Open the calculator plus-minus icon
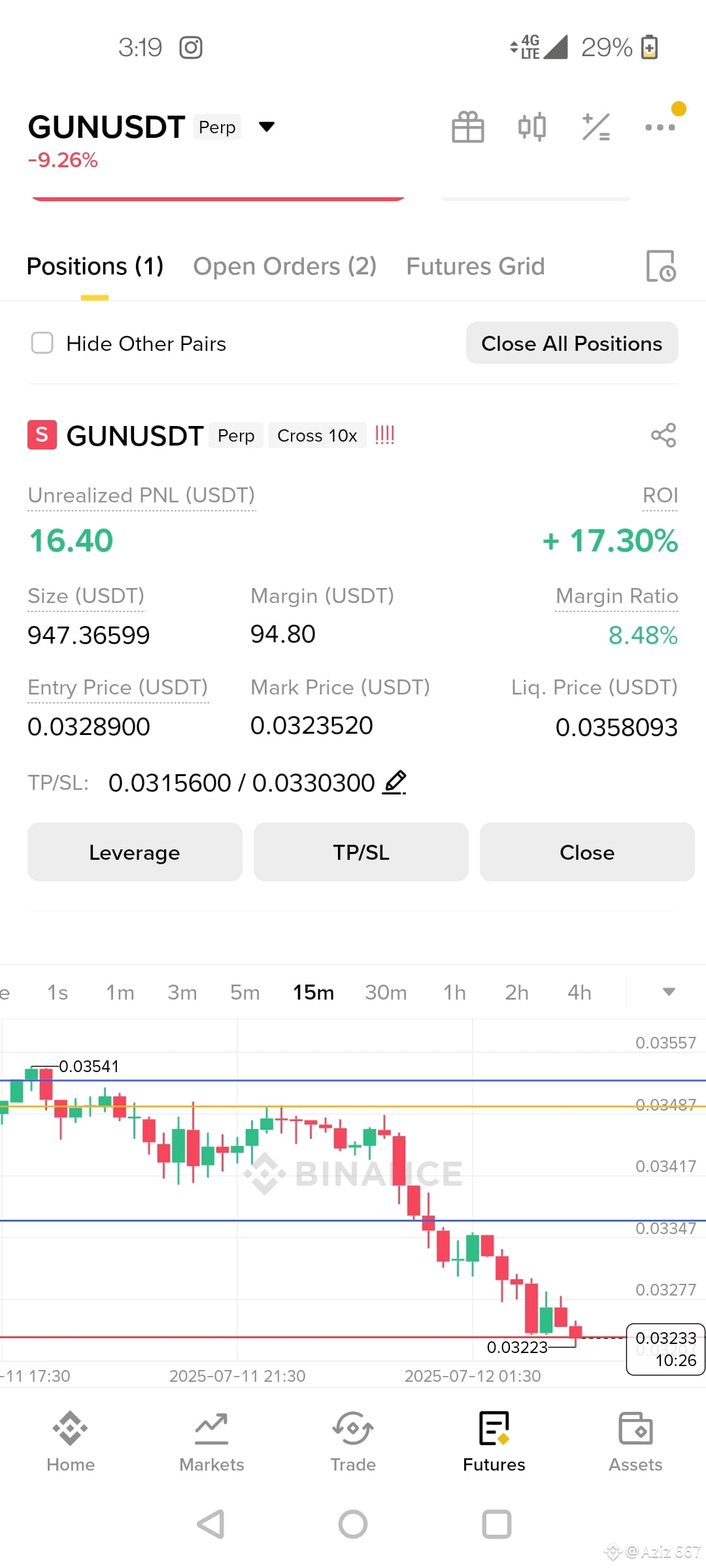706x1568 pixels. (x=596, y=127)
